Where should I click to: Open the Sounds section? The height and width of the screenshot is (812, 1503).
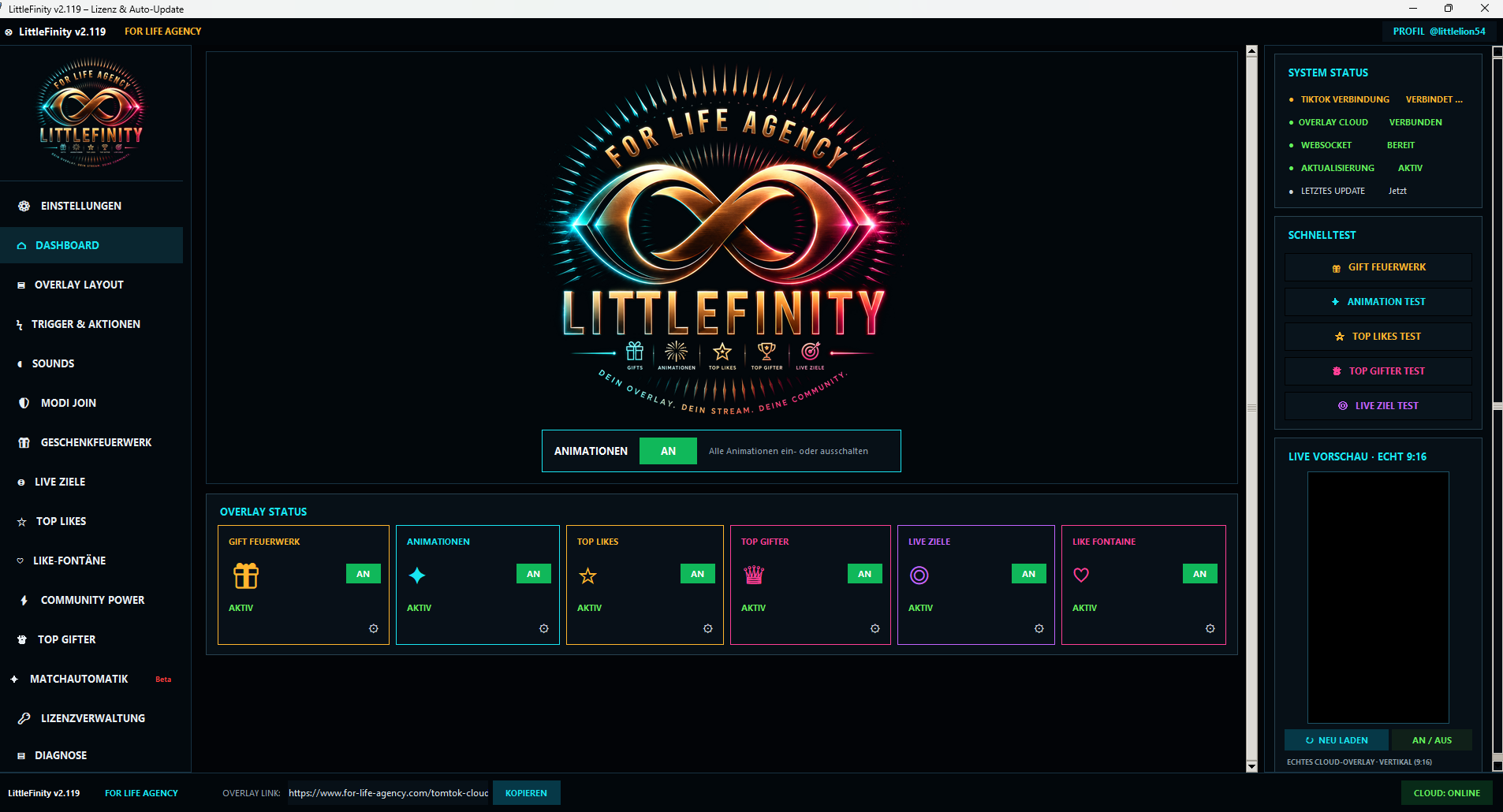tap(91, 363)
